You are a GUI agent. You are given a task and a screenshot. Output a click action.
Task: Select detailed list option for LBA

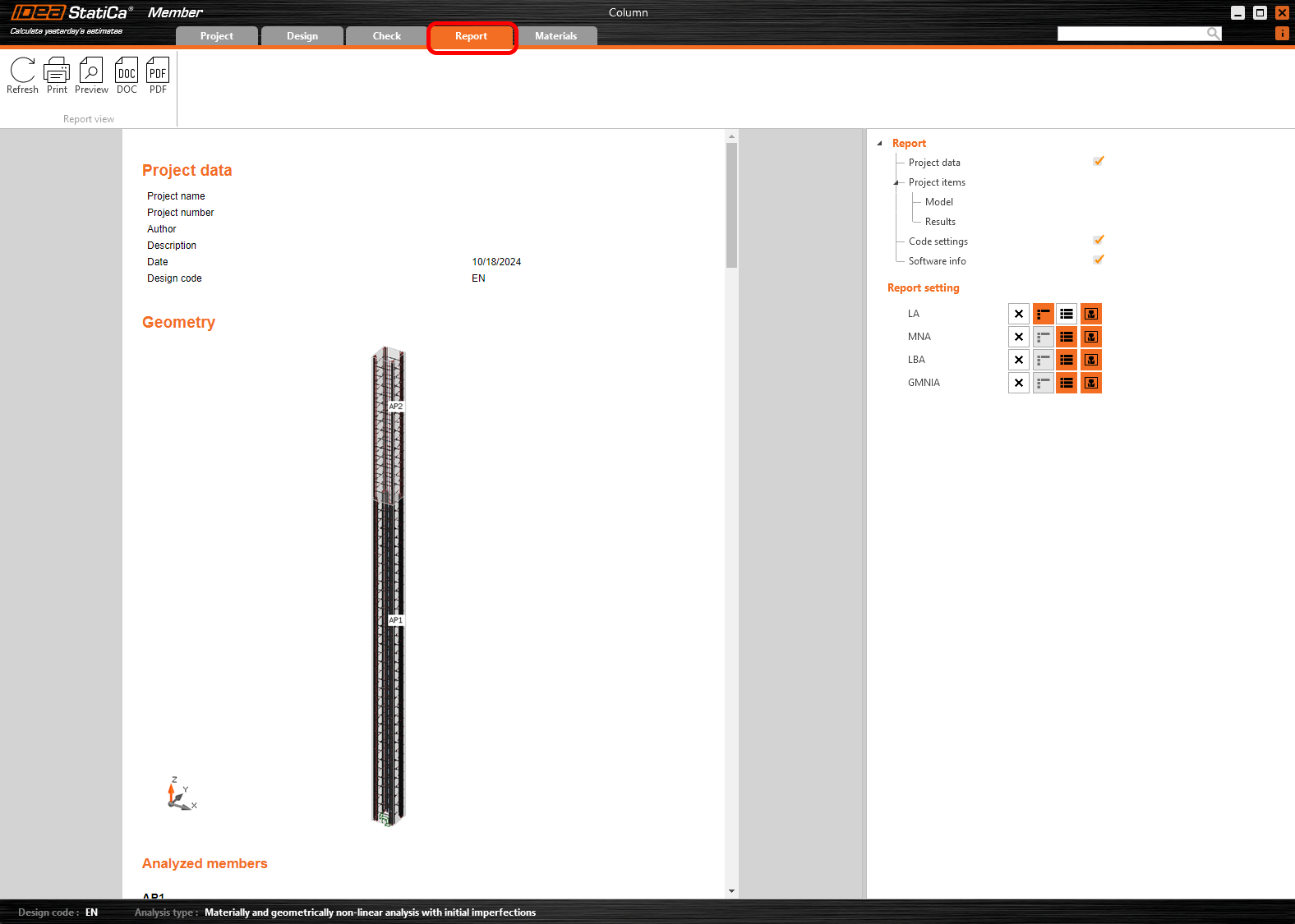[x=1067, y=360]
